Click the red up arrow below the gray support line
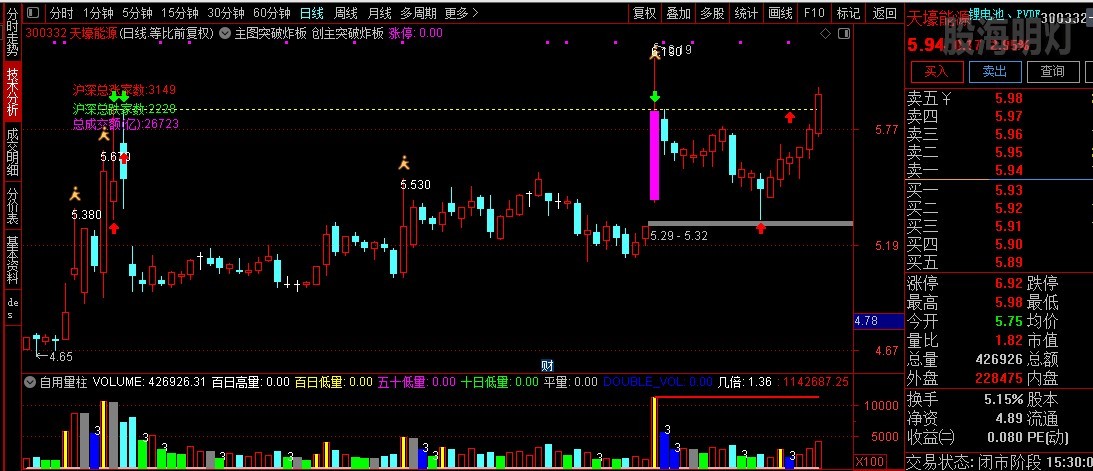Image resolution: width=1093 pixels, height=471 pixels. coord(761,229)
